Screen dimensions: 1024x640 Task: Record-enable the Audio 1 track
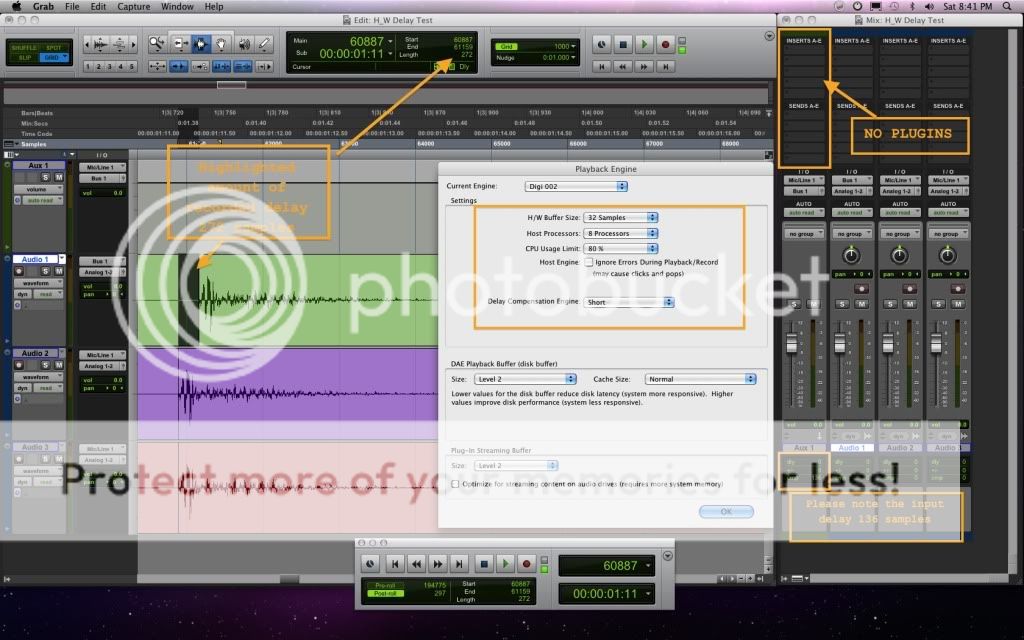pyautogui.click(x=18, y=270)
